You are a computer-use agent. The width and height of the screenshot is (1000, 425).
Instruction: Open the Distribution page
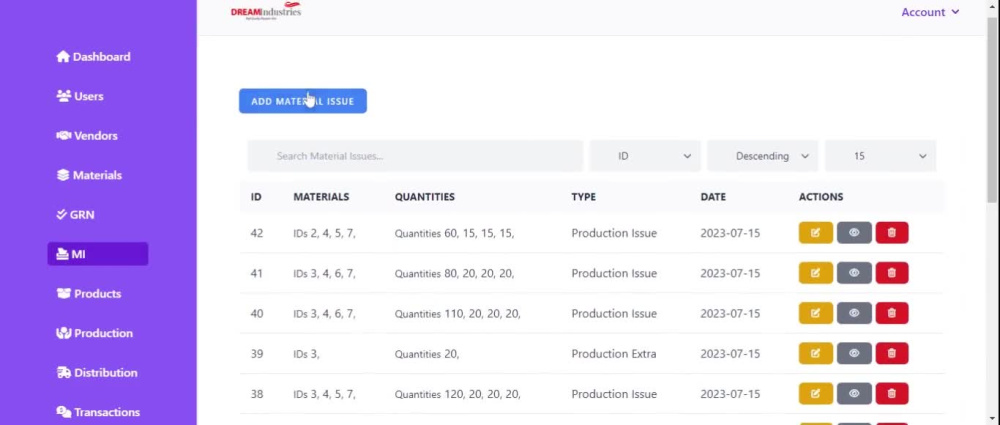click(x=97, y=373)
